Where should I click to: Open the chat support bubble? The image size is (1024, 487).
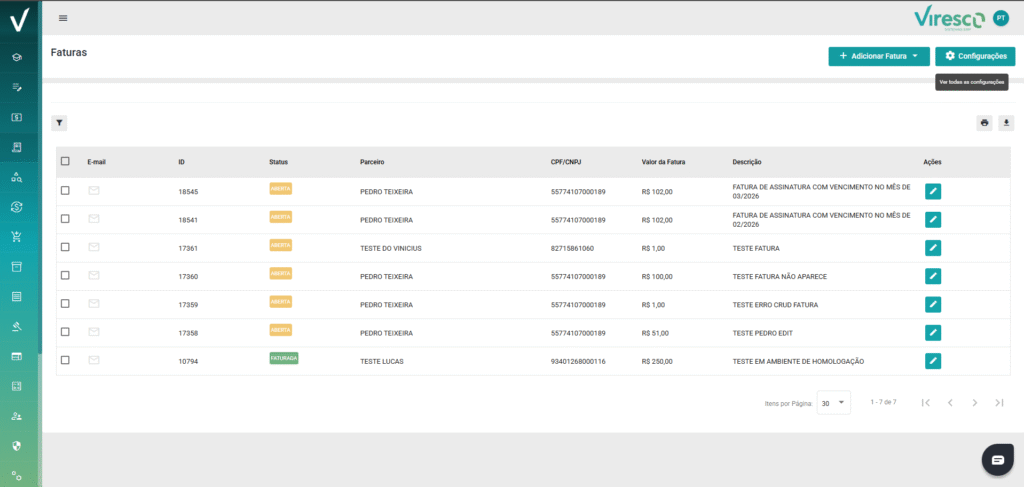(x=997, y=459)
